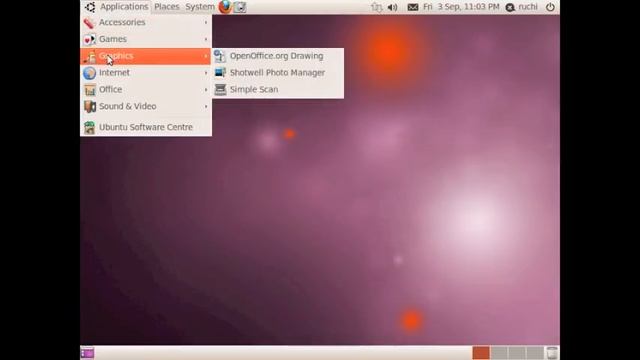This screenshot has width=640, height=360.
Task: Open the network connection indicator
Action: point(376,7)
